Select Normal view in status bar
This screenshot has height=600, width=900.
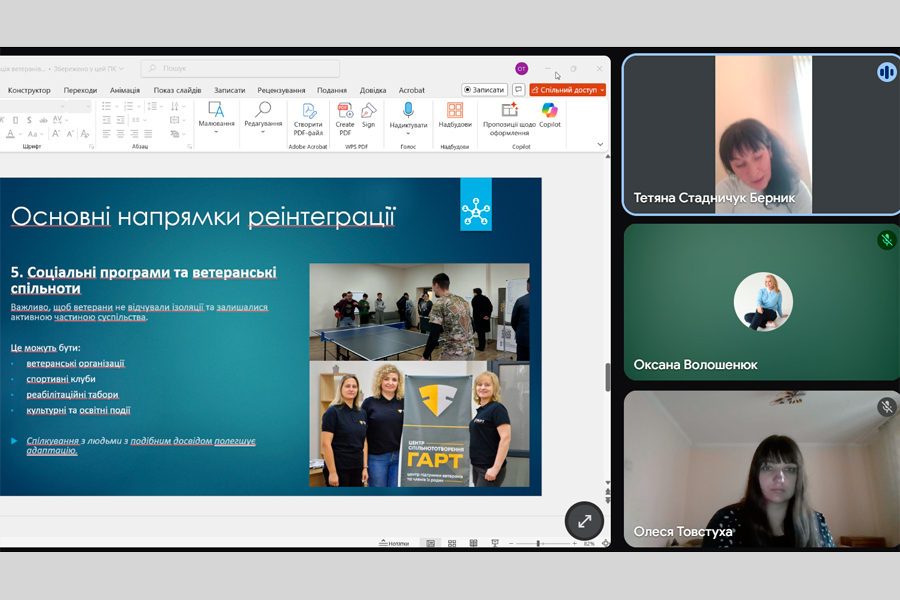pyautogui.click(x=430, y=543)
